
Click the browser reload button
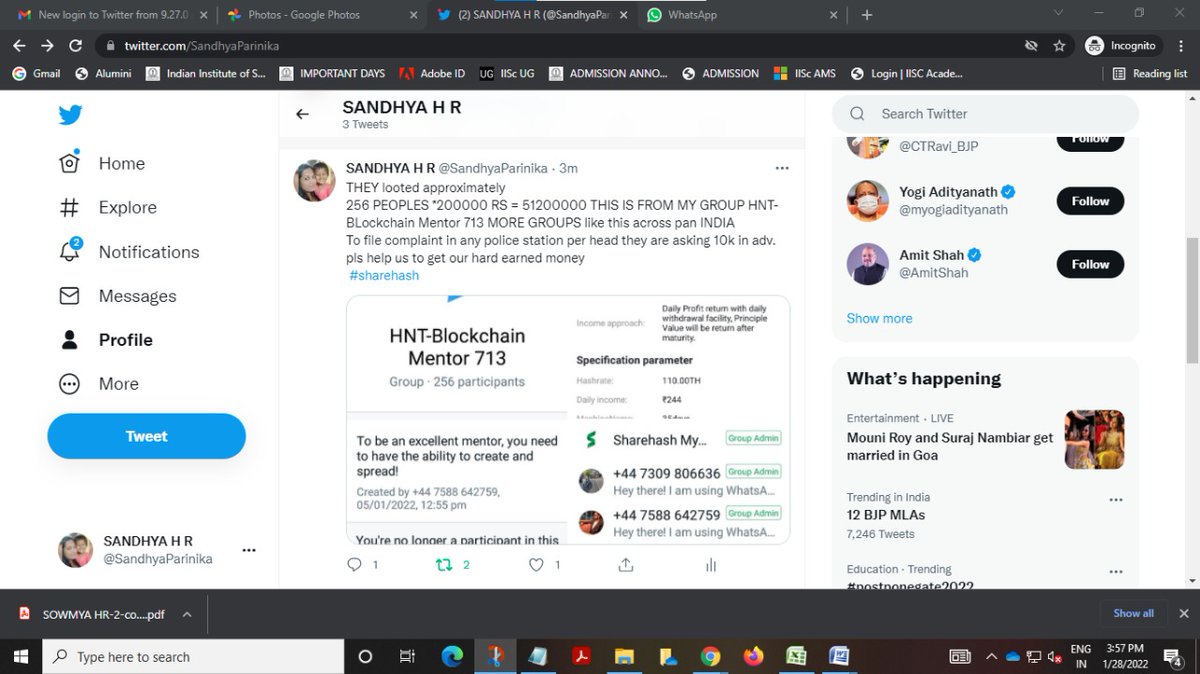(76, 46)
